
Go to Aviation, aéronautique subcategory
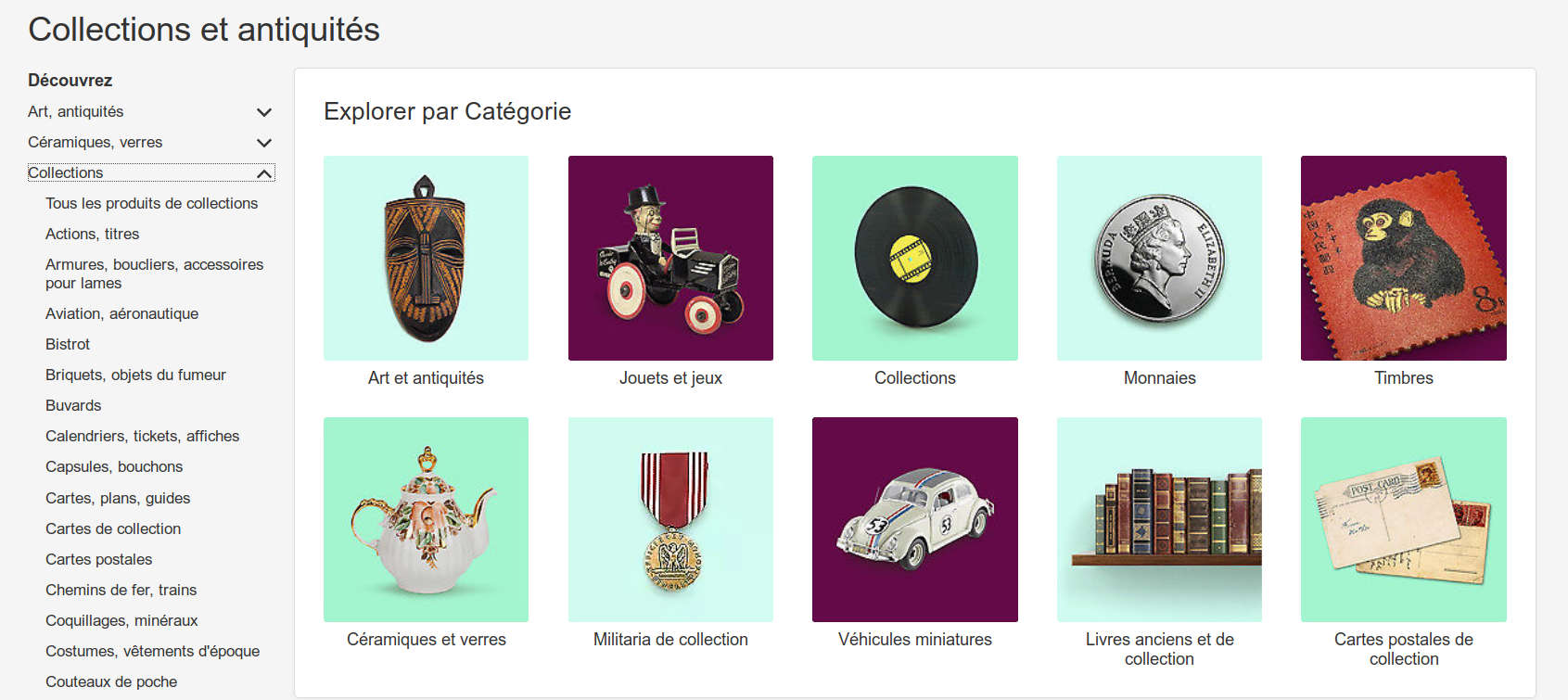point(121,313)
